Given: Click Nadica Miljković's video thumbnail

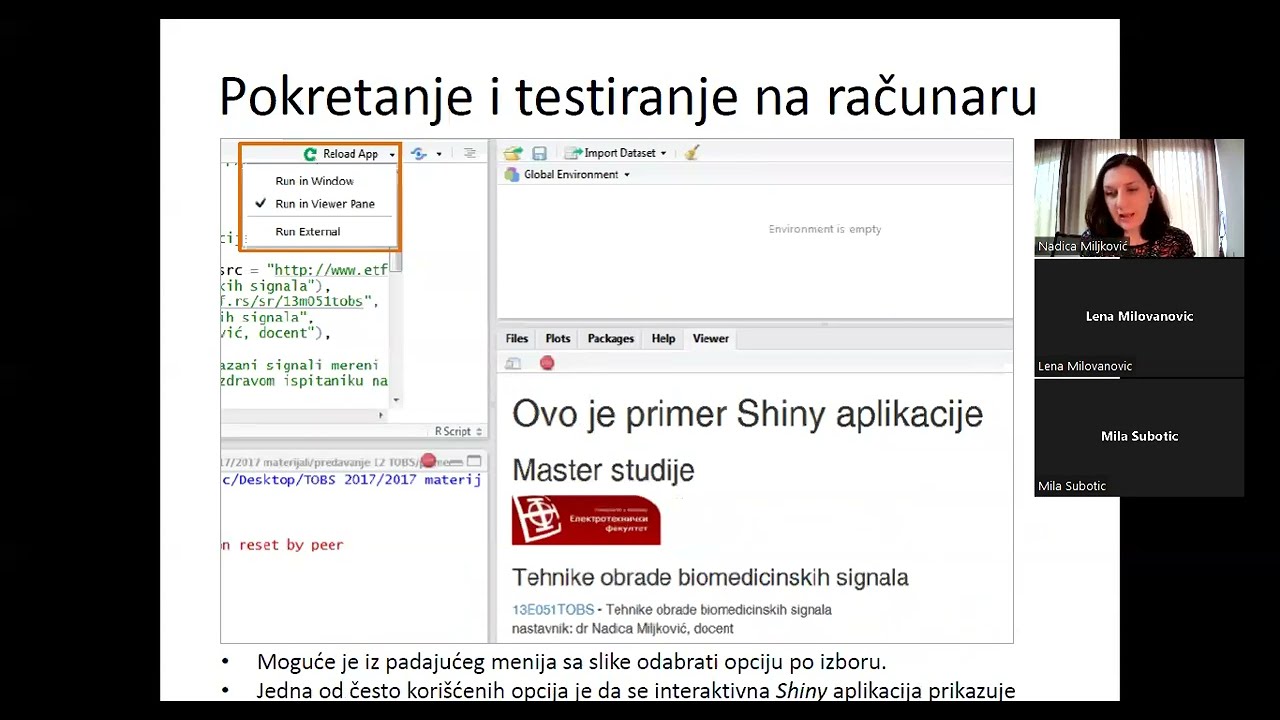Looking at the screenshot, I should [1139, 198].
